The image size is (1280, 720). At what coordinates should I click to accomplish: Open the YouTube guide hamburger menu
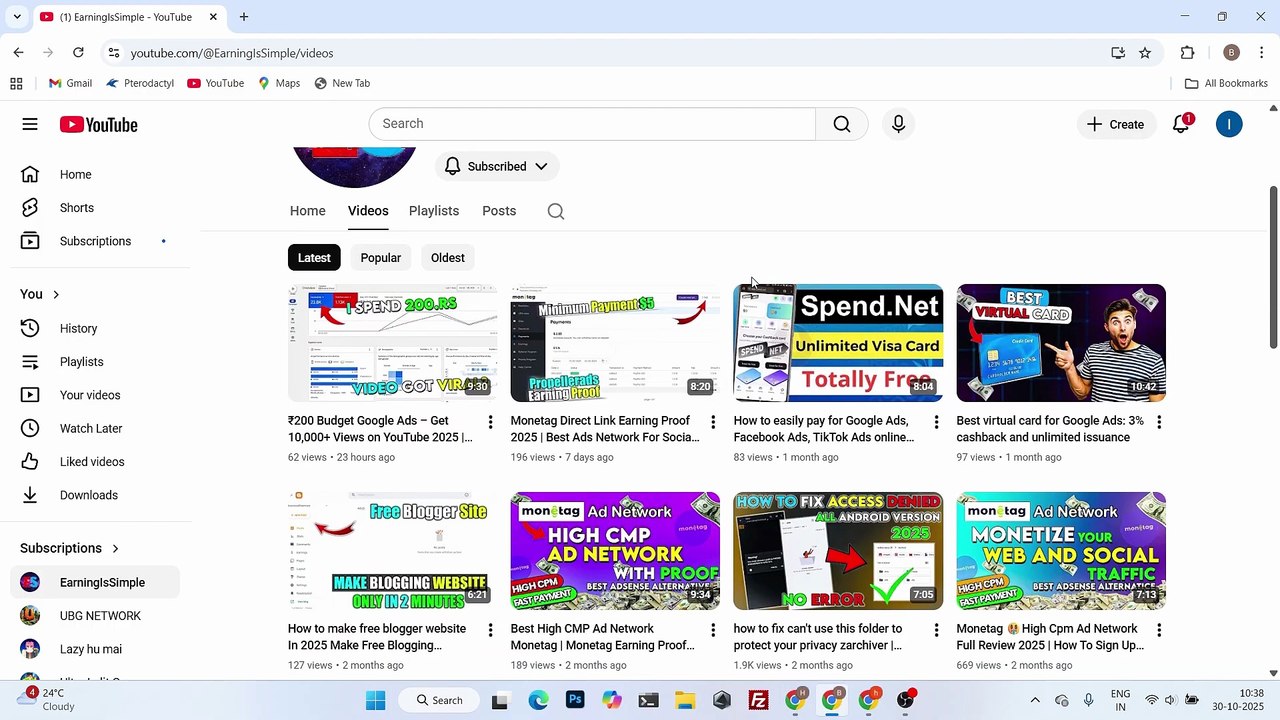tap(30, 124)
